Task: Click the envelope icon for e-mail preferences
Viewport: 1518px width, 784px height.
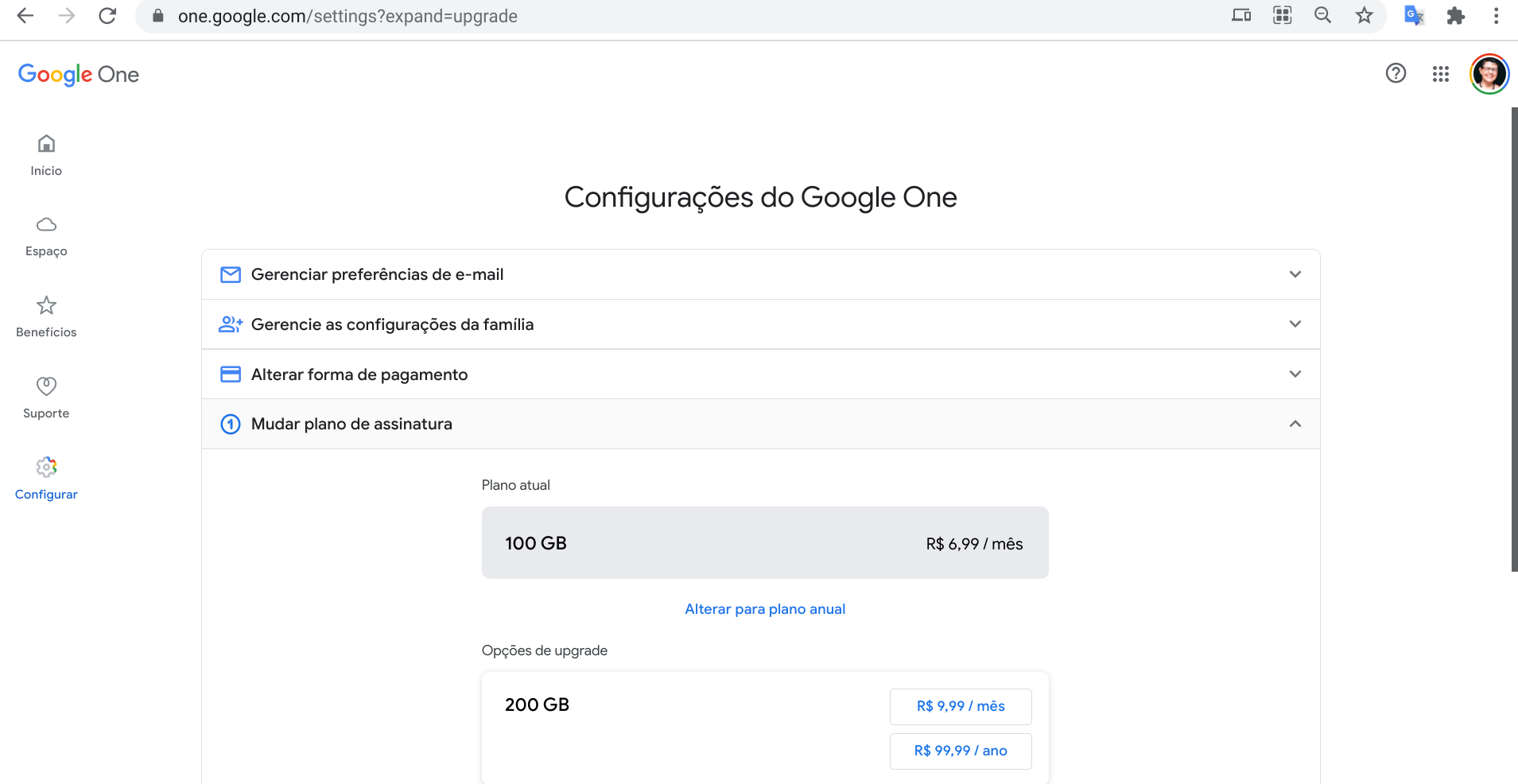Action: coord(231,274)
